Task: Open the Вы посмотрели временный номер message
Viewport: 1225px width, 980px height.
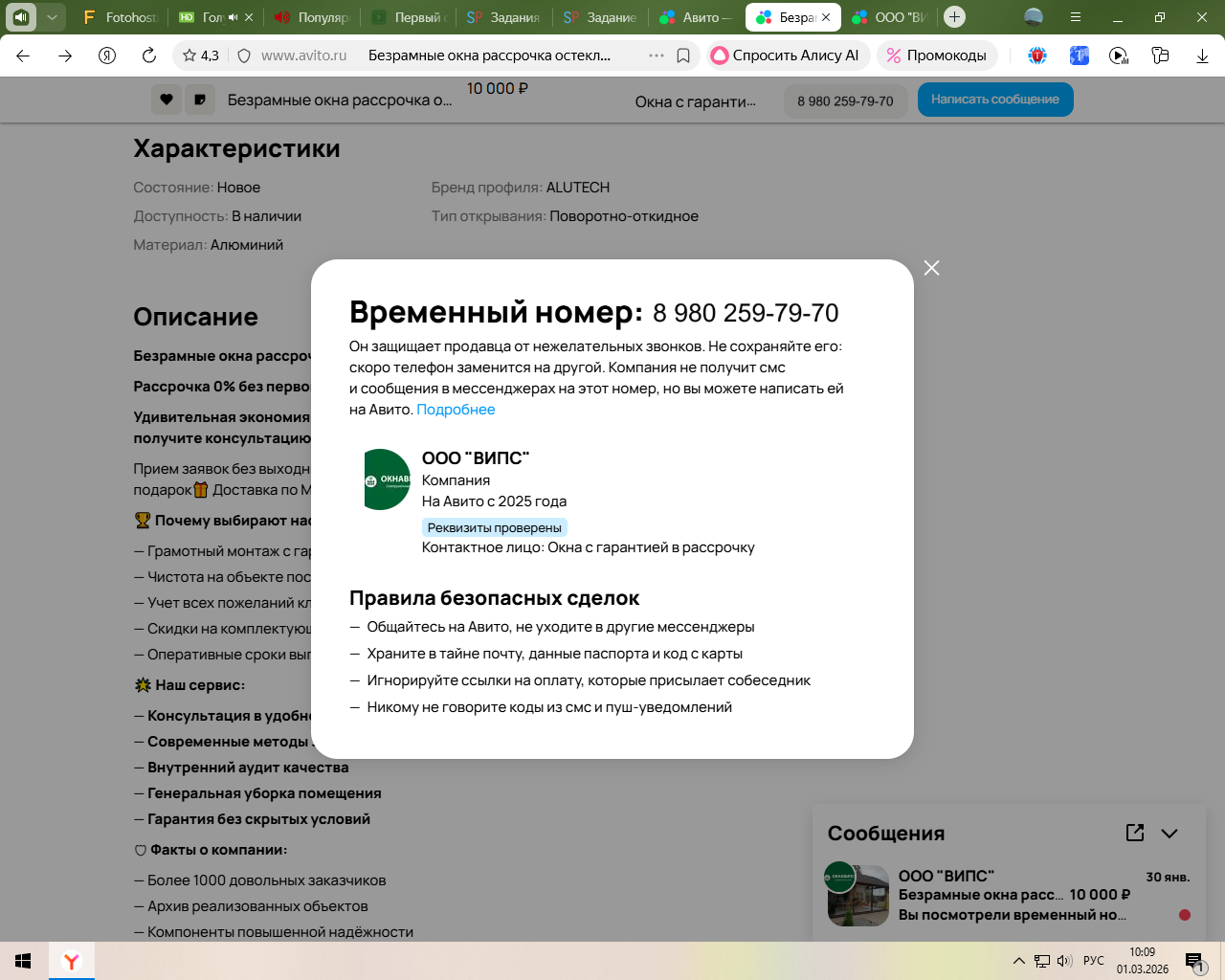Action: click(1013, 915)
